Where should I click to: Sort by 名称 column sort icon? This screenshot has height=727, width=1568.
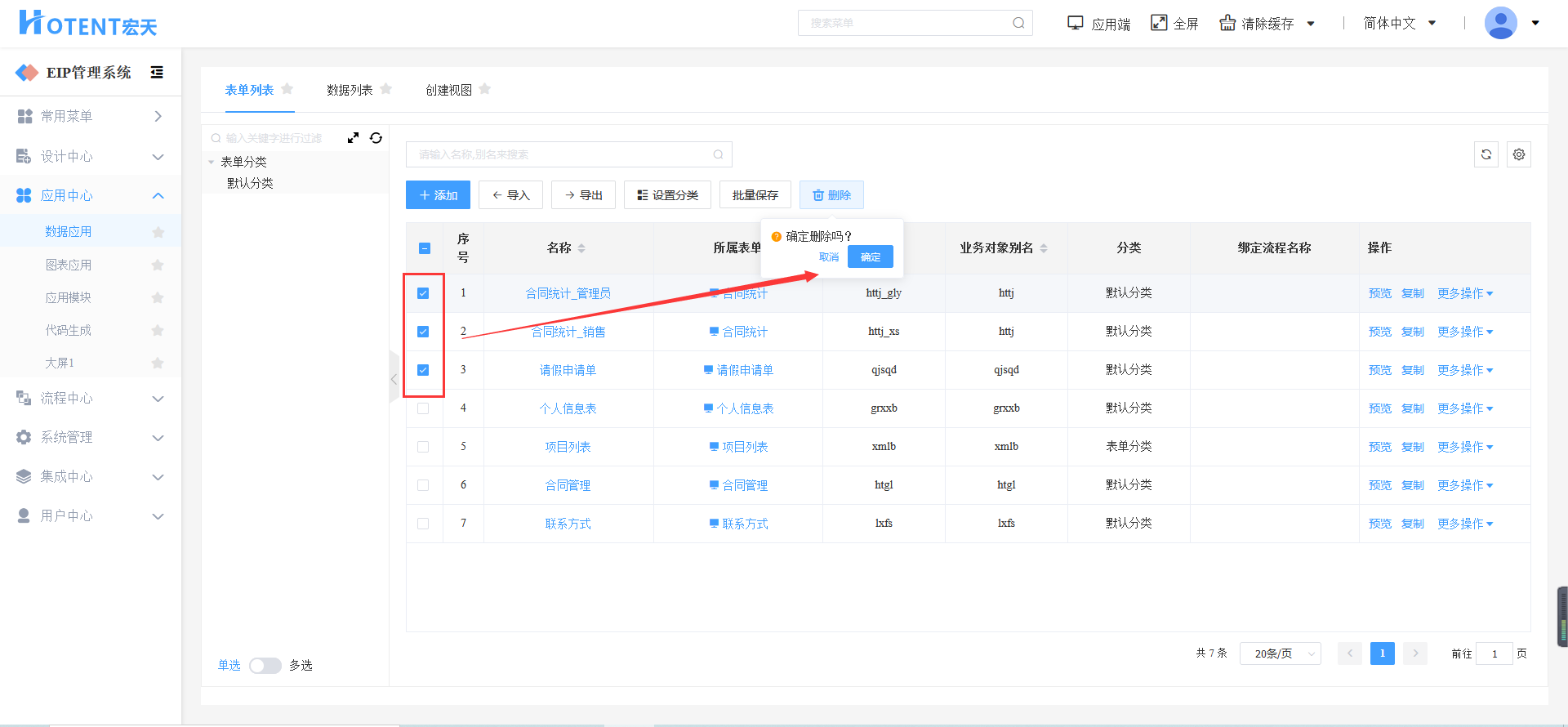pos(581,248)
